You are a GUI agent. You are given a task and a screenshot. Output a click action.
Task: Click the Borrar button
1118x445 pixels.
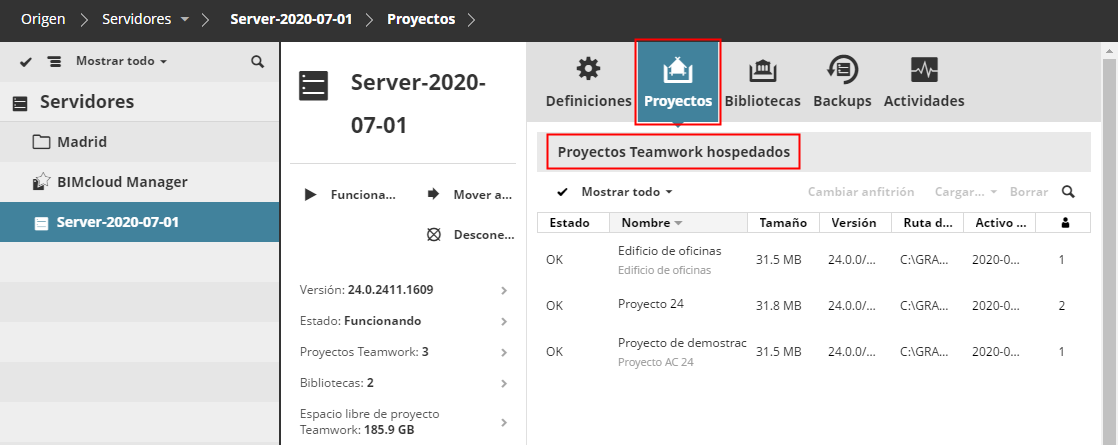[x=1029, y=192]
